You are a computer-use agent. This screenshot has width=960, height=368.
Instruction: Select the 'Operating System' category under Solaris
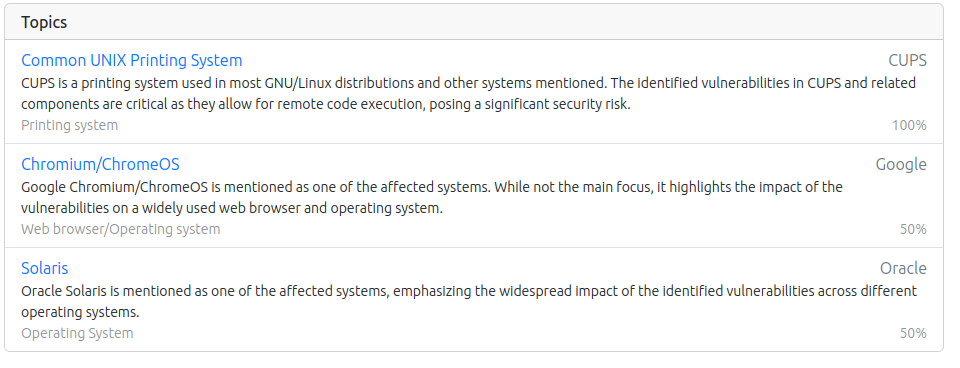click(77, 334)
